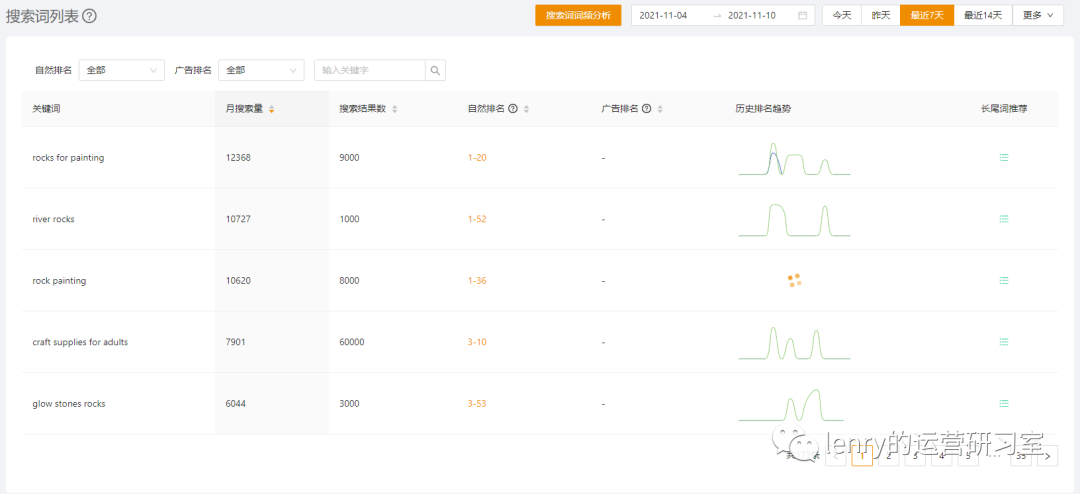Open the 广告排名 filter dropdown
This screenshot has width=1080, height=494.
click(261, 70)
